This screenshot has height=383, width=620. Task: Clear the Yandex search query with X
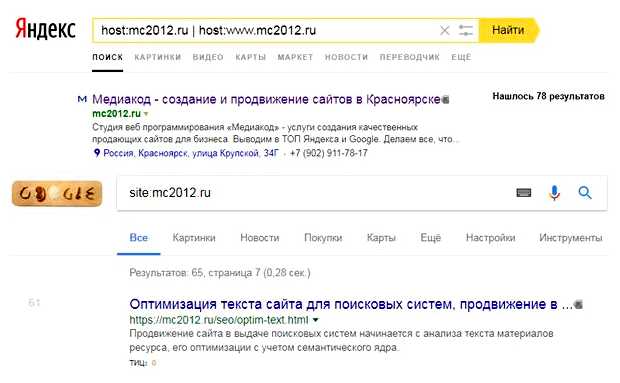pyautogui.click(x=444, y=30)
